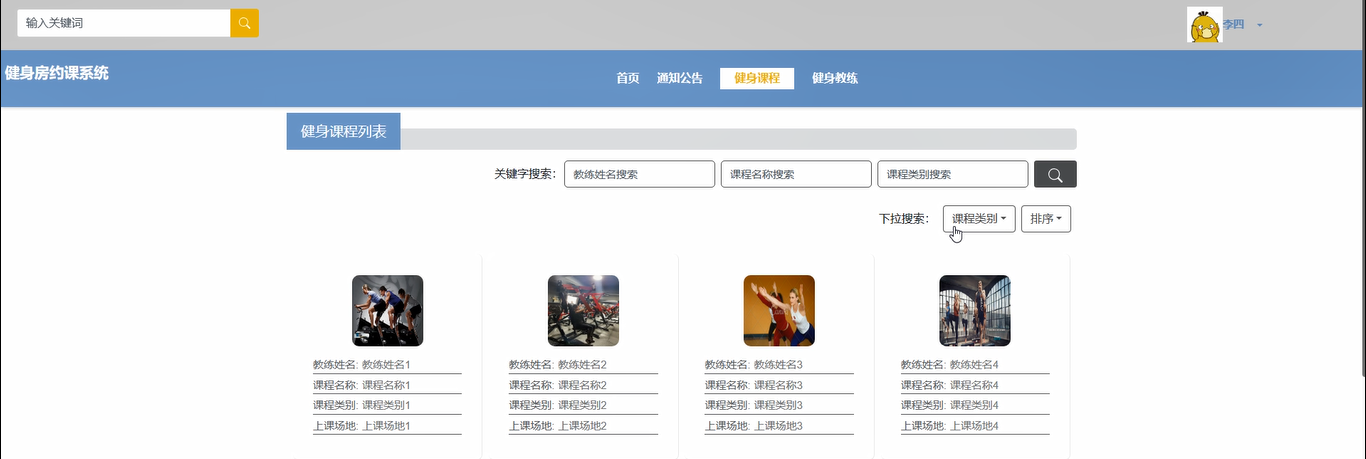Click text 课程名称: 课程名称2

pos(558,385)
